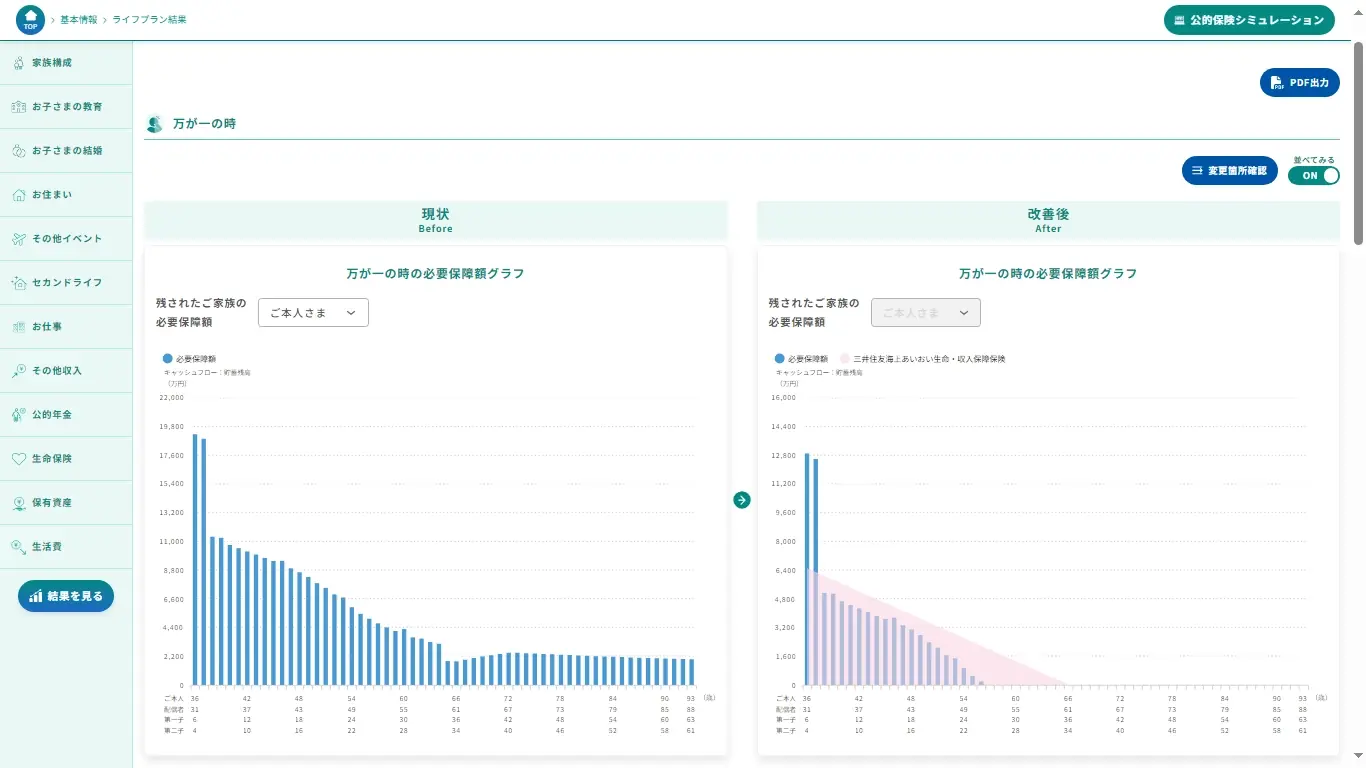This screenshot has width=1366, height=768.
Task: Click the 生活費 sidebar icon
Action: pos(18,547)
